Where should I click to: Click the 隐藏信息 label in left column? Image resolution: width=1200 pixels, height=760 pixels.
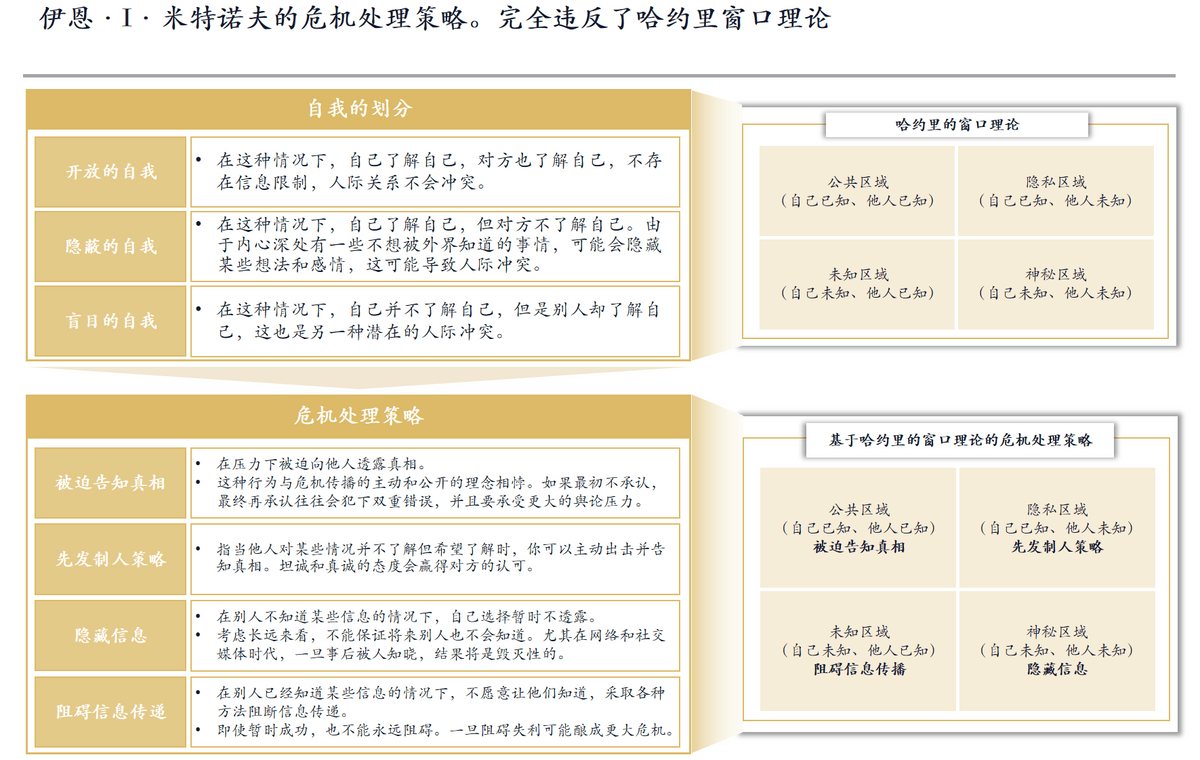click(111, 635)
